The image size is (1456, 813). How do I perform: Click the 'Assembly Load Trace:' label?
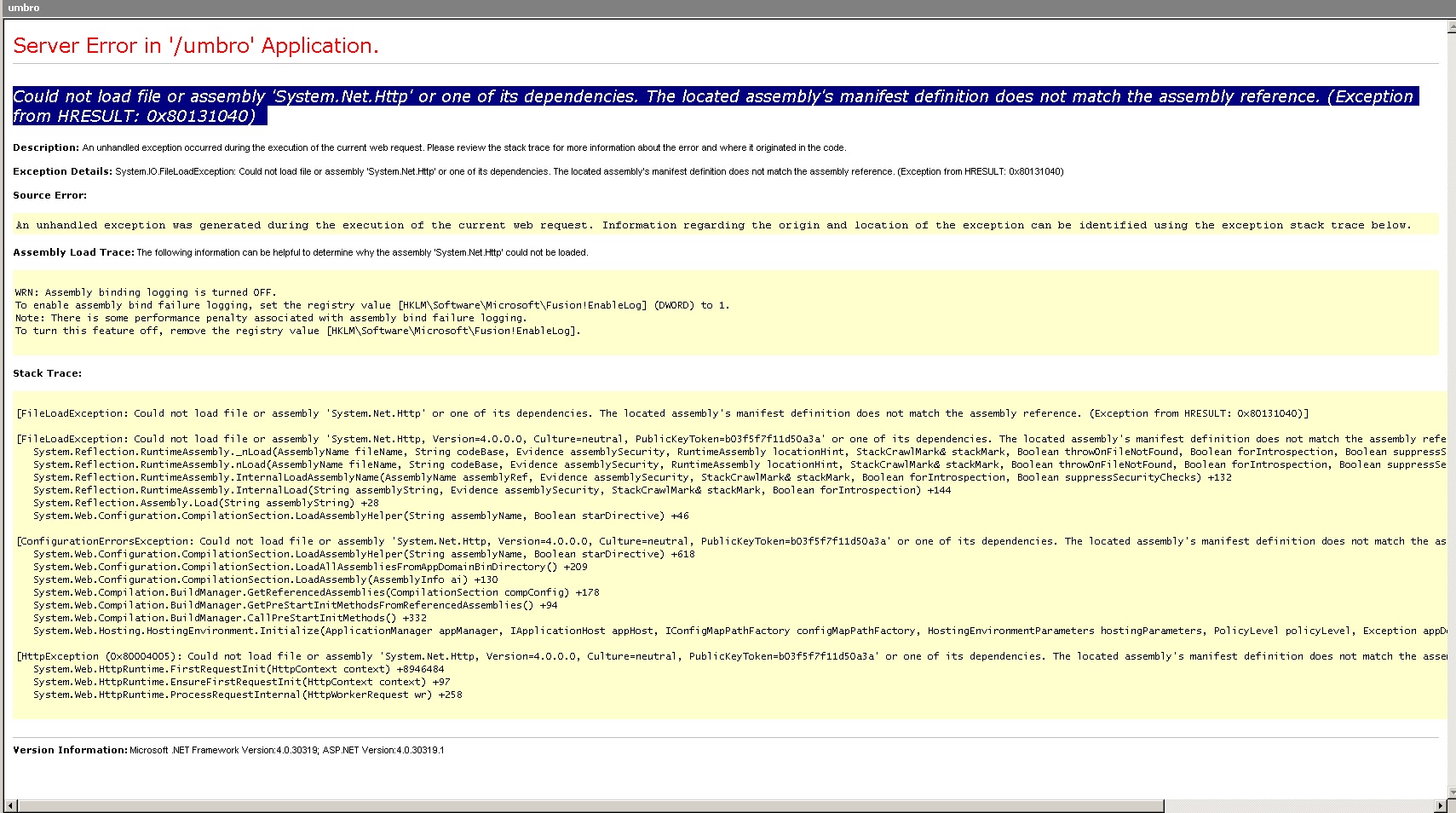(73, 252)
